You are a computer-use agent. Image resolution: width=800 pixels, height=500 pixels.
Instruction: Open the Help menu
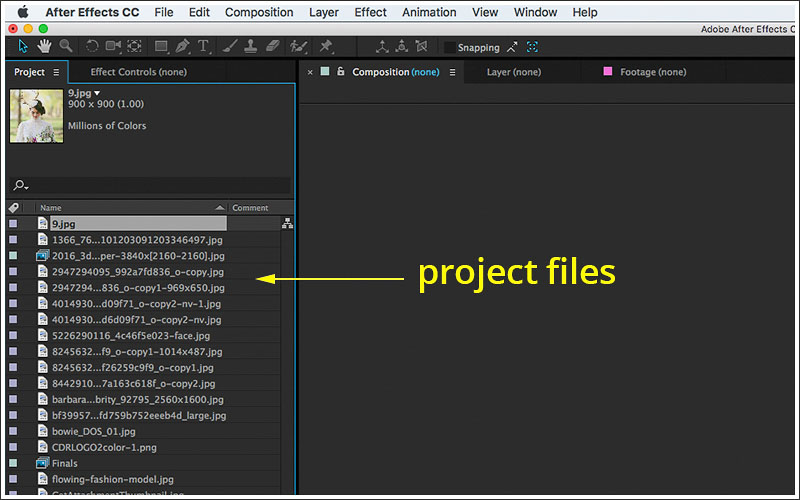tap(585, 12)
